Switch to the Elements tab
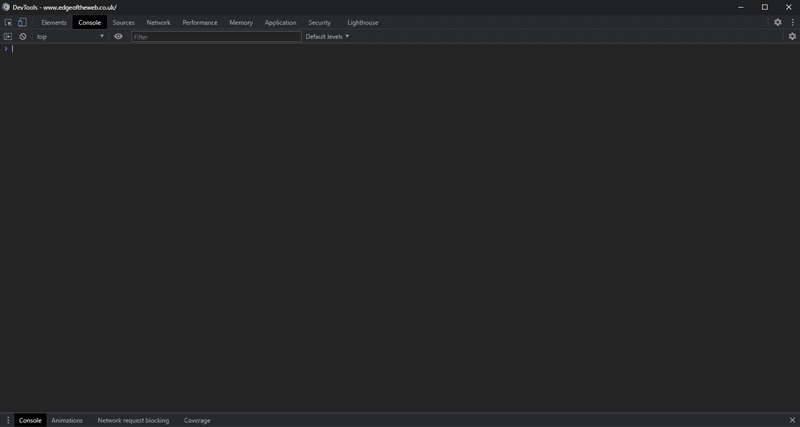 (54, 22)
